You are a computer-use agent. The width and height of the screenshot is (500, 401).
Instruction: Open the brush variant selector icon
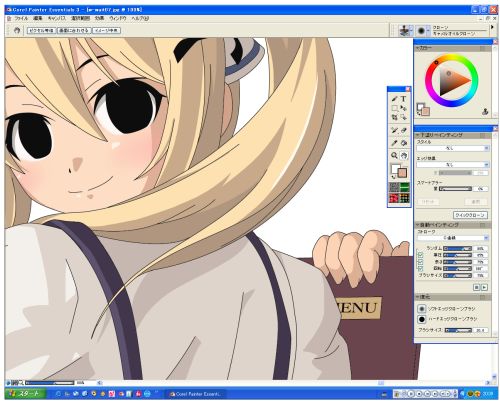click(x=422, y=30)
